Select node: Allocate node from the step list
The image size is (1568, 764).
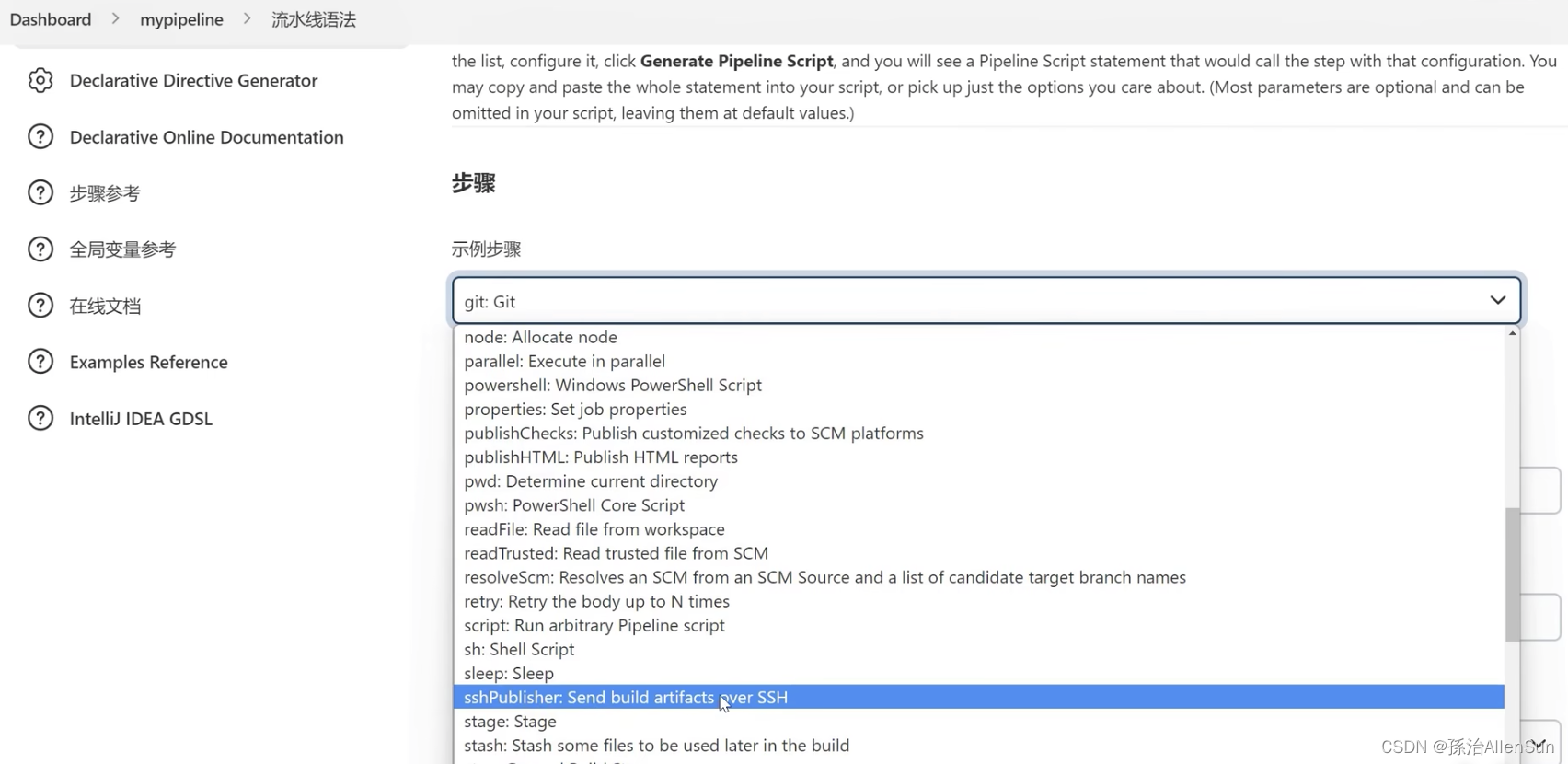point(540,337)
